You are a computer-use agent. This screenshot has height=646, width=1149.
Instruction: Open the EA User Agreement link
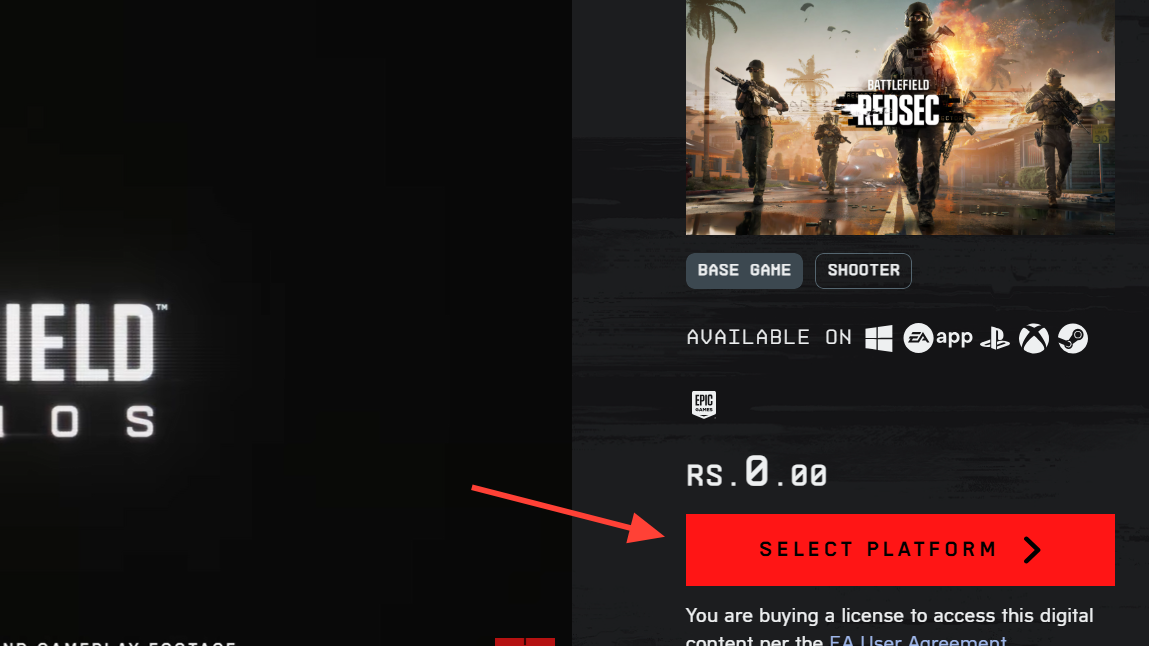tap(918, 640)
